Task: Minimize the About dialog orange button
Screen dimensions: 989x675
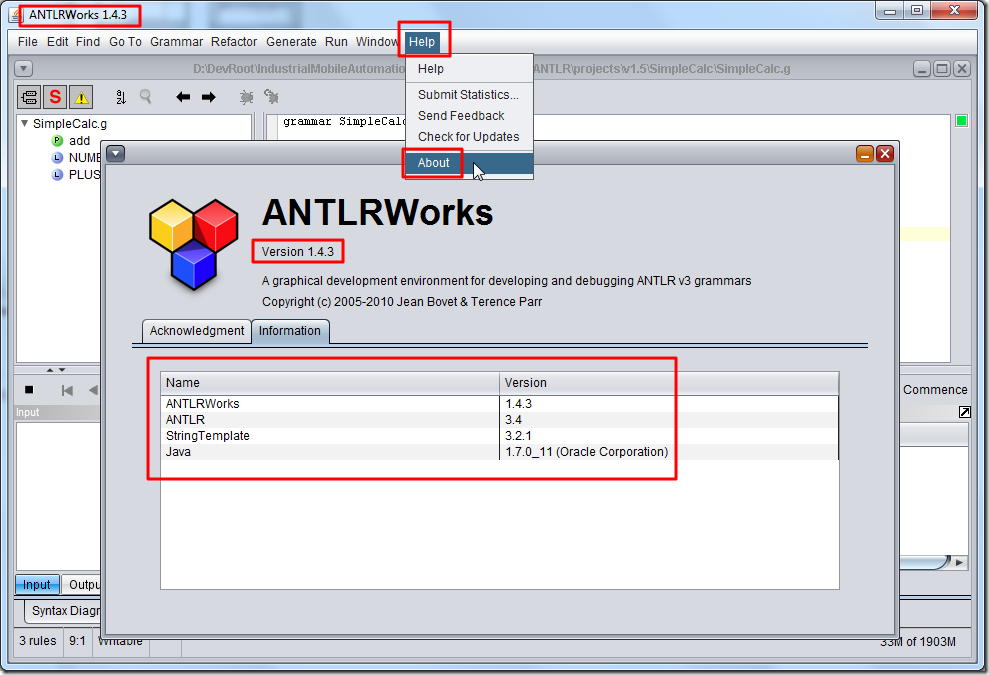Action: [865, 153]
